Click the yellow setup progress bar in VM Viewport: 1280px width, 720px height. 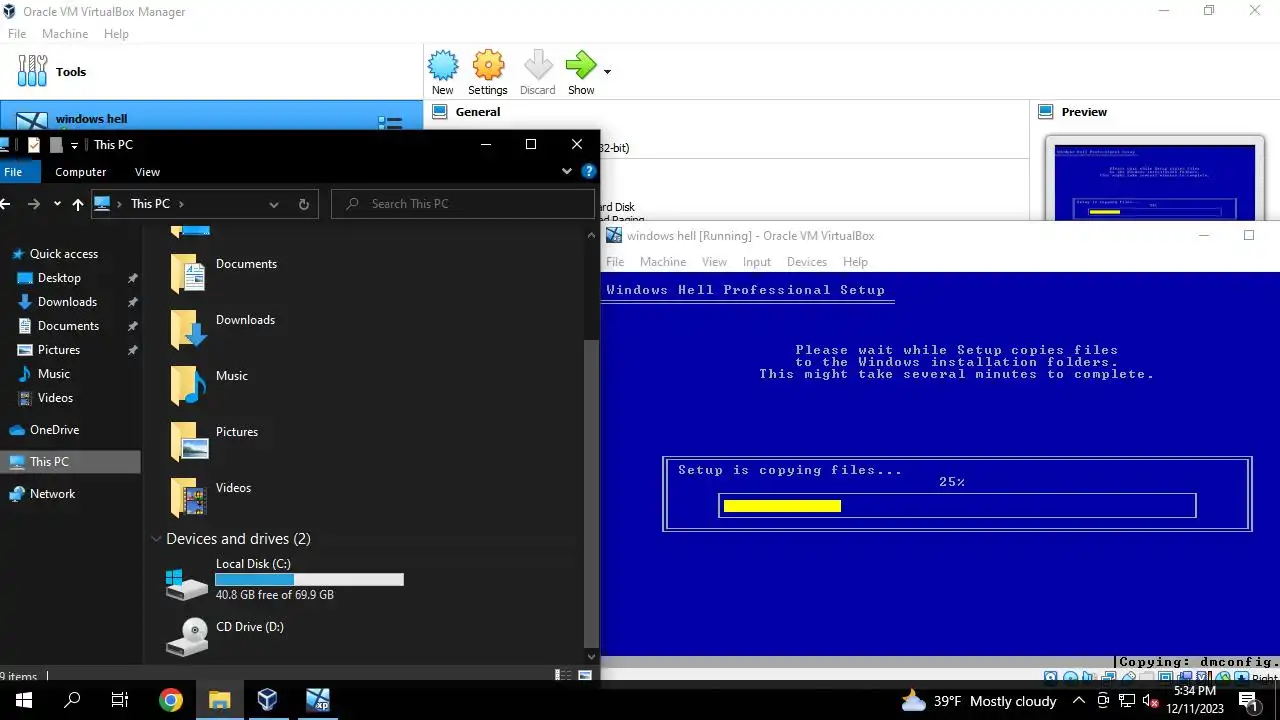pyautogui.click(x=782, y=506)
